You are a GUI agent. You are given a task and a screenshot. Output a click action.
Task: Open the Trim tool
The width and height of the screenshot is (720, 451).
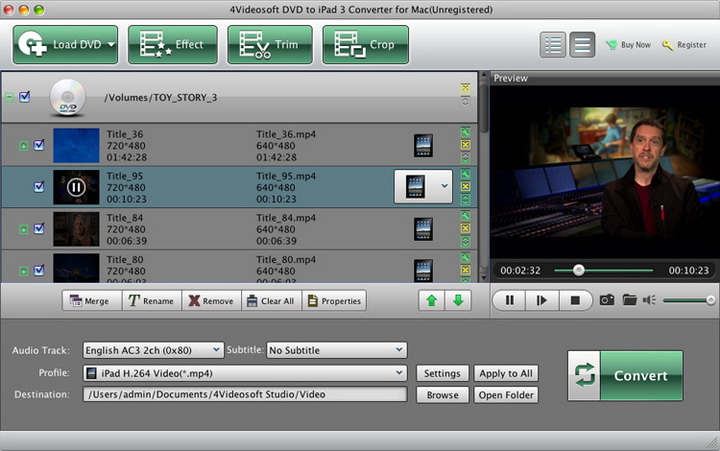(x=269, y=45)
